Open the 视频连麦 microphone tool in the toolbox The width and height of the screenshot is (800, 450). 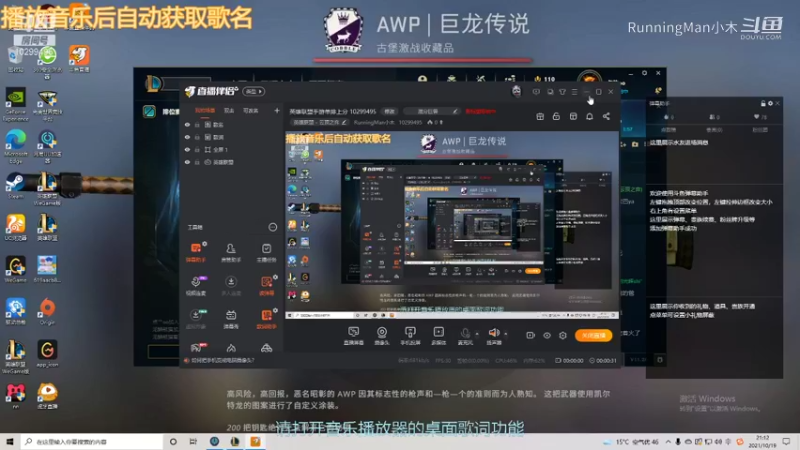[196, 286]
